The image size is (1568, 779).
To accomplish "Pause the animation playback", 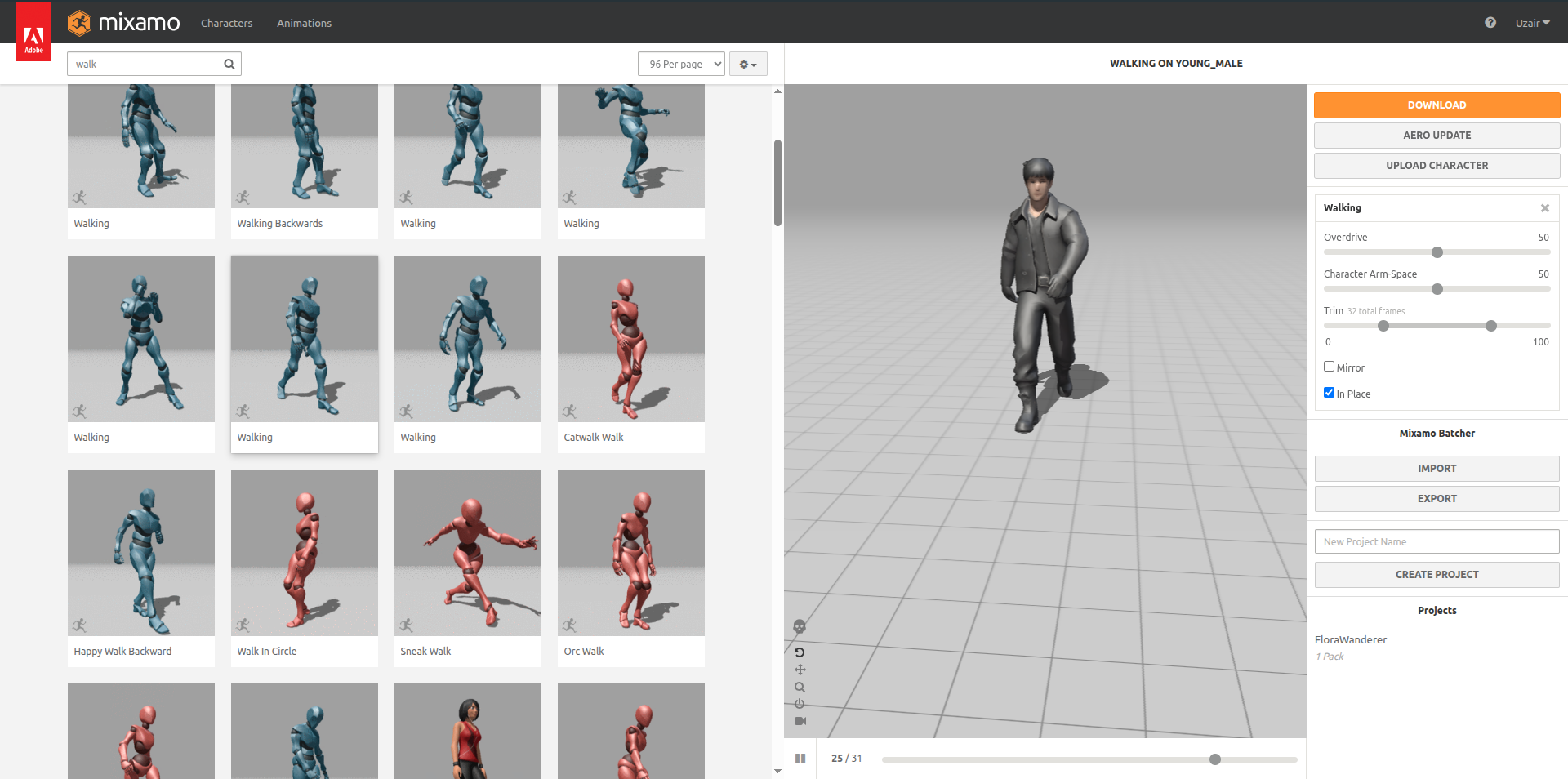I will click(800, 758).
